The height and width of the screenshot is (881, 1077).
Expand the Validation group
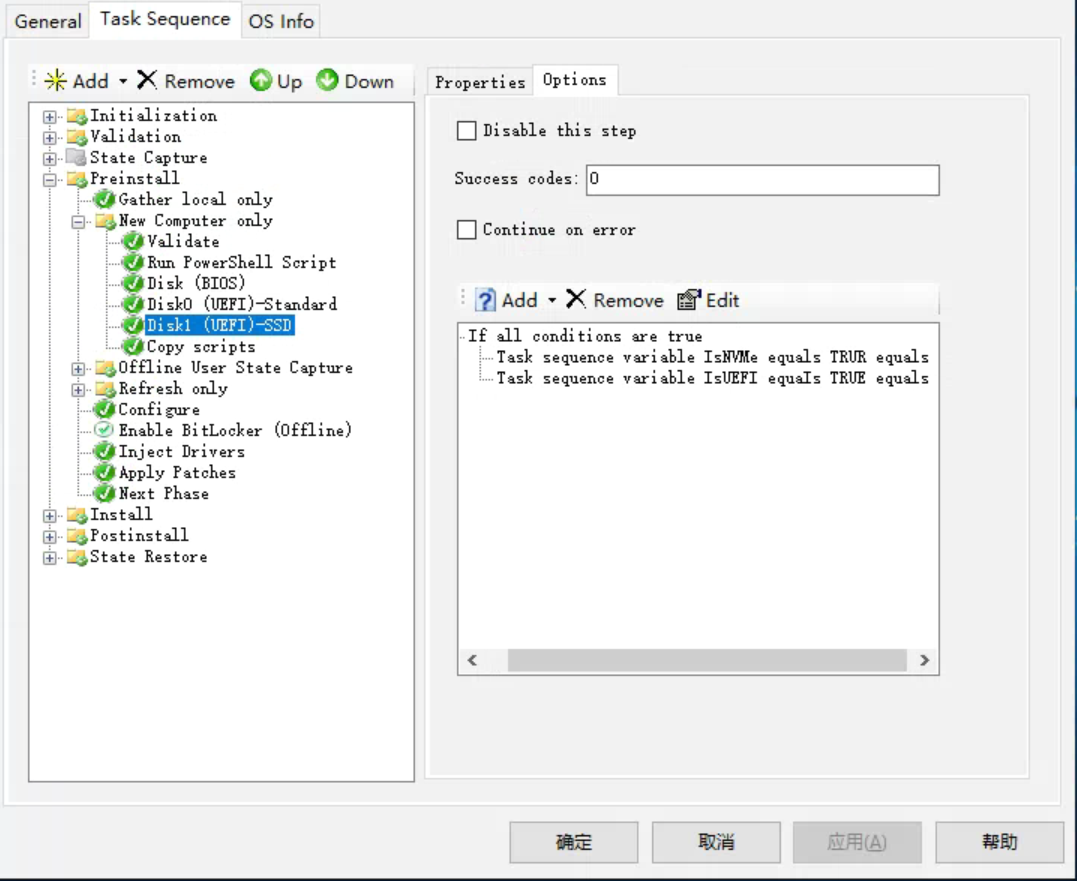49,138
